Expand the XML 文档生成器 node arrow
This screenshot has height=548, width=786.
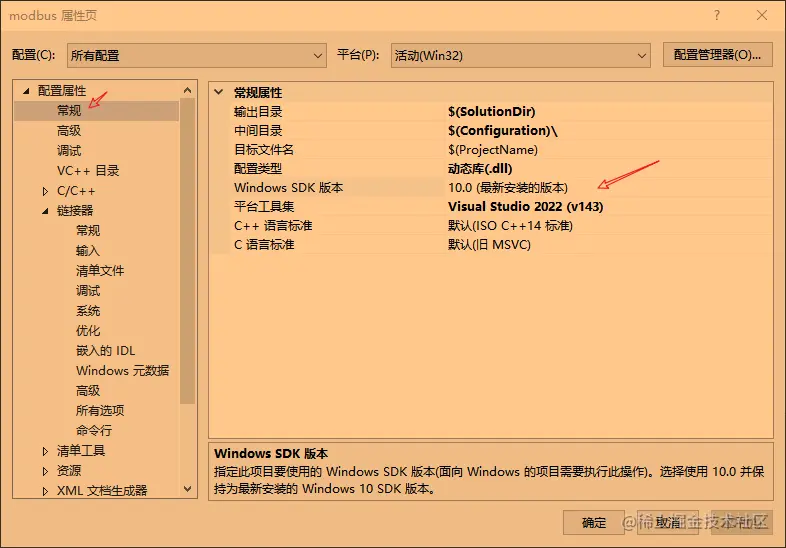click(x=45, y=491)
